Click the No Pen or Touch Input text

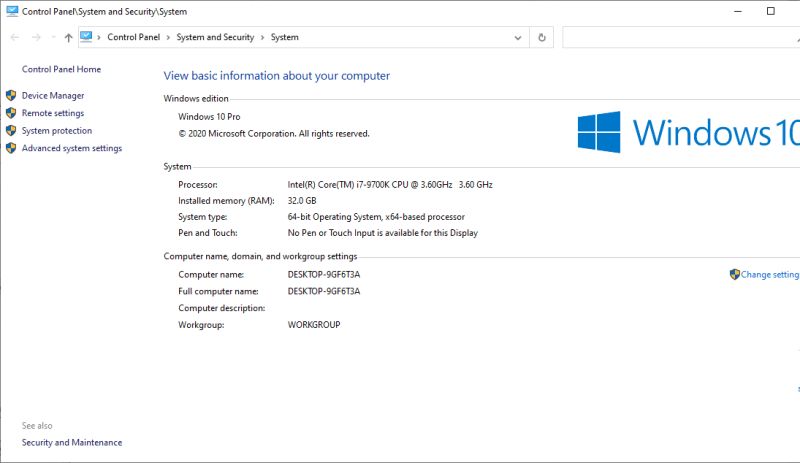tap(383, 233)
